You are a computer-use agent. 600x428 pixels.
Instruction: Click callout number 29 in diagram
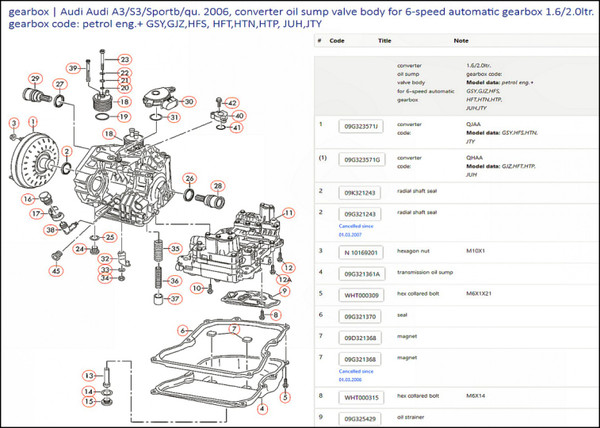(x=34, y=79)
